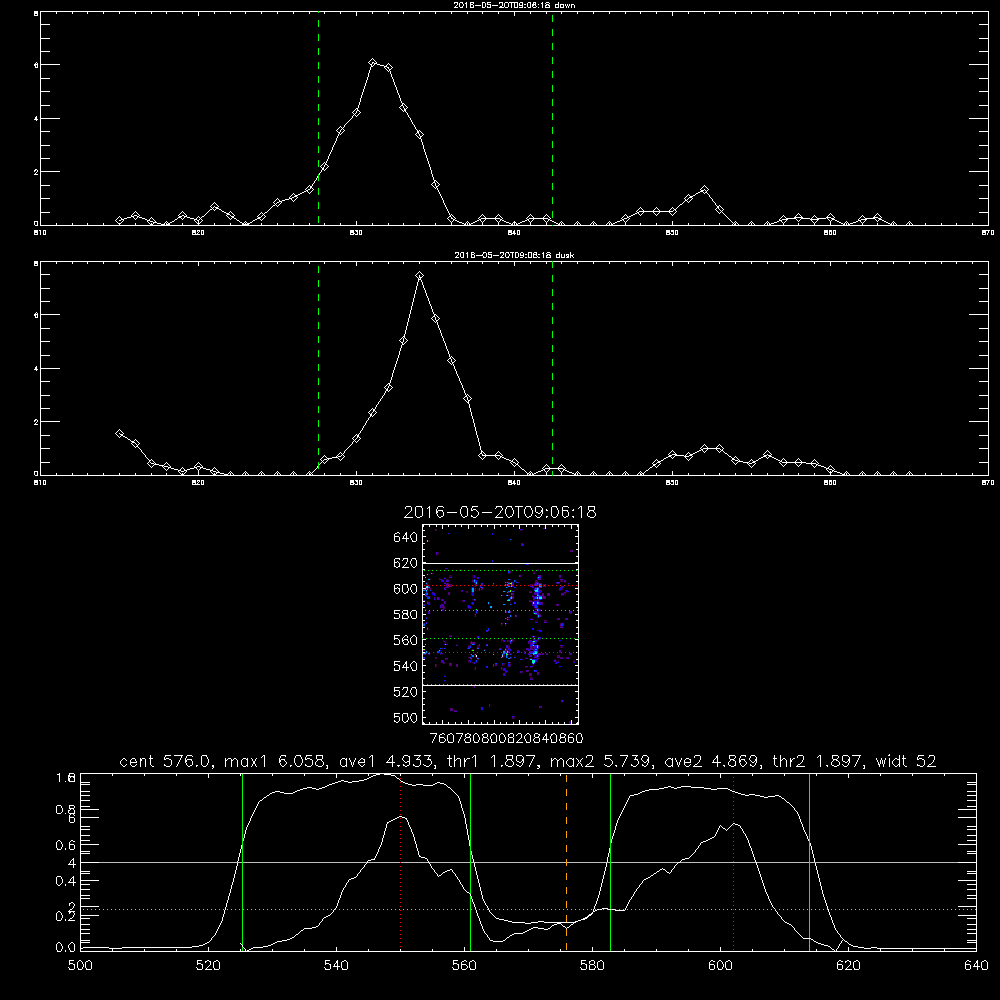Click the solid green line near 525
Screen dimensions: 1000x1000
242,862
